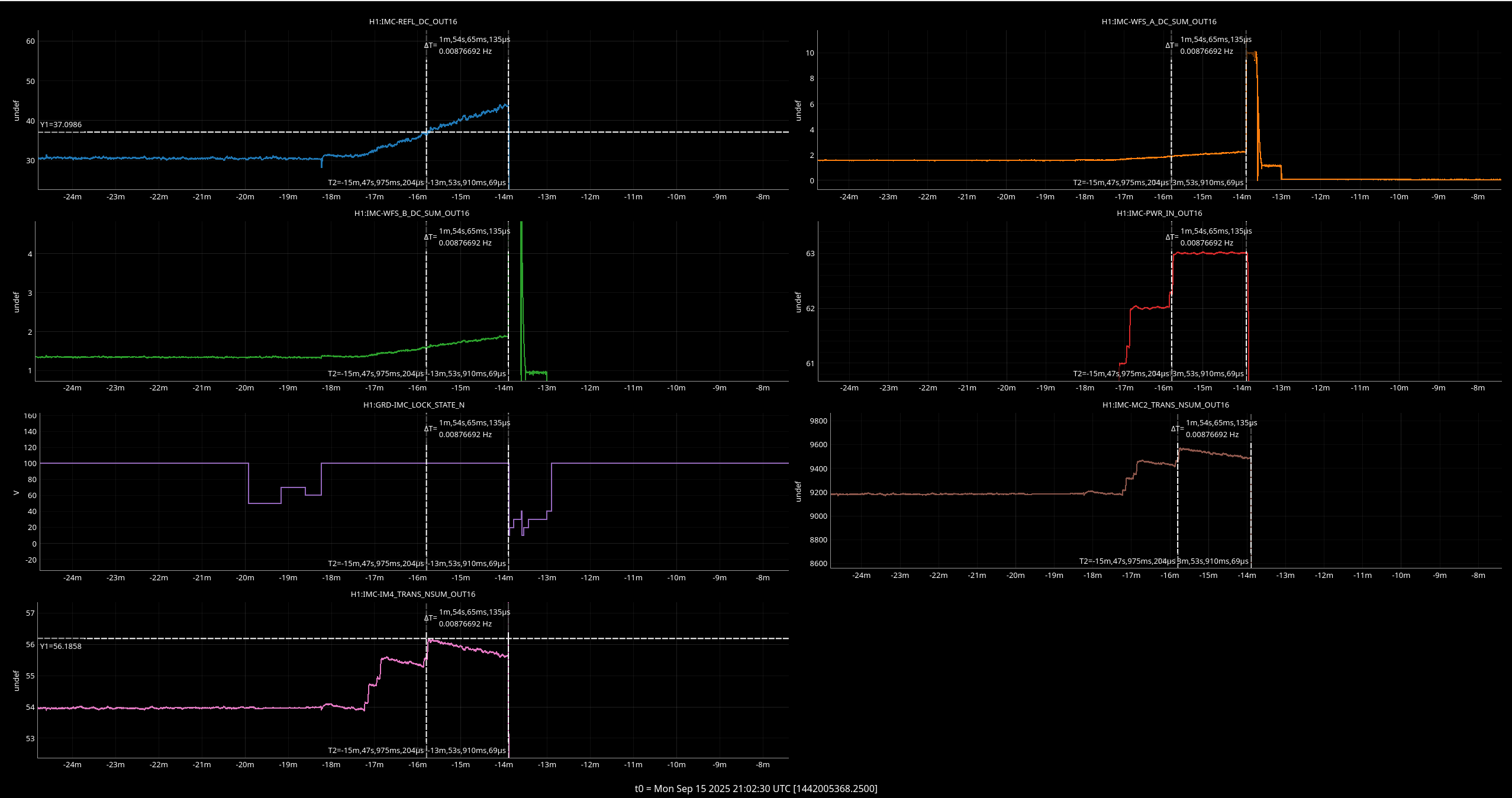The width and height of the screenshot is (1512, 798).
Task: Click the undef y-axis label of PWR_IN plot
Action: 798,302
